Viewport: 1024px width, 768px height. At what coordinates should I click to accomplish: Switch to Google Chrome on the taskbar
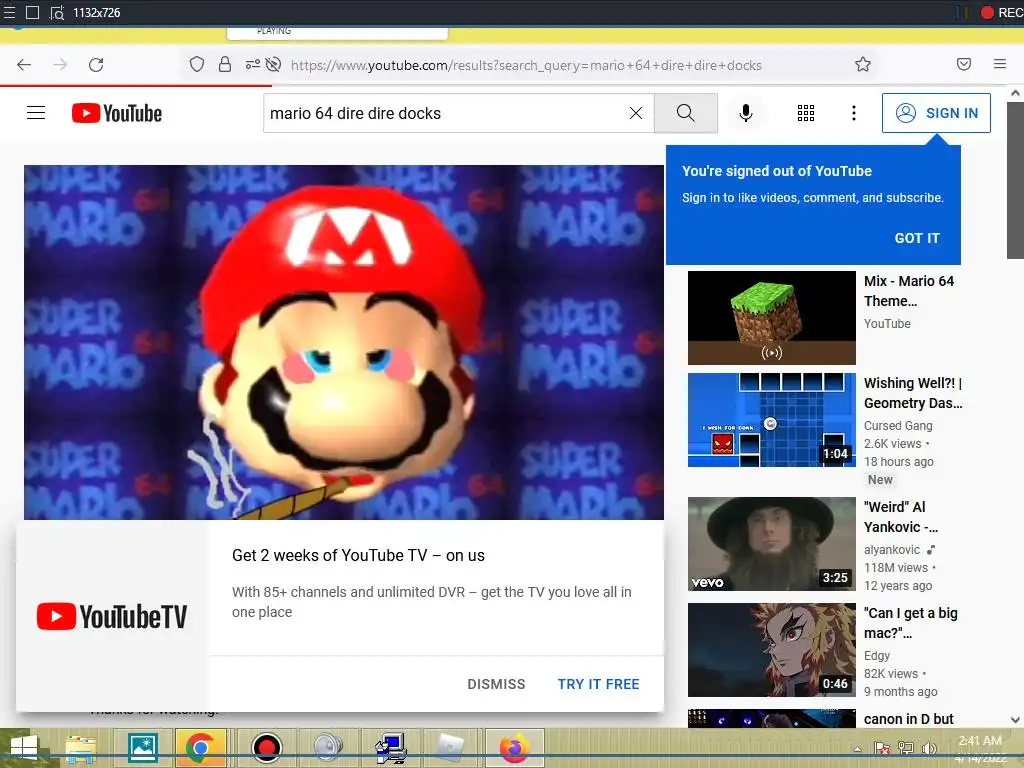click(201, 748)
